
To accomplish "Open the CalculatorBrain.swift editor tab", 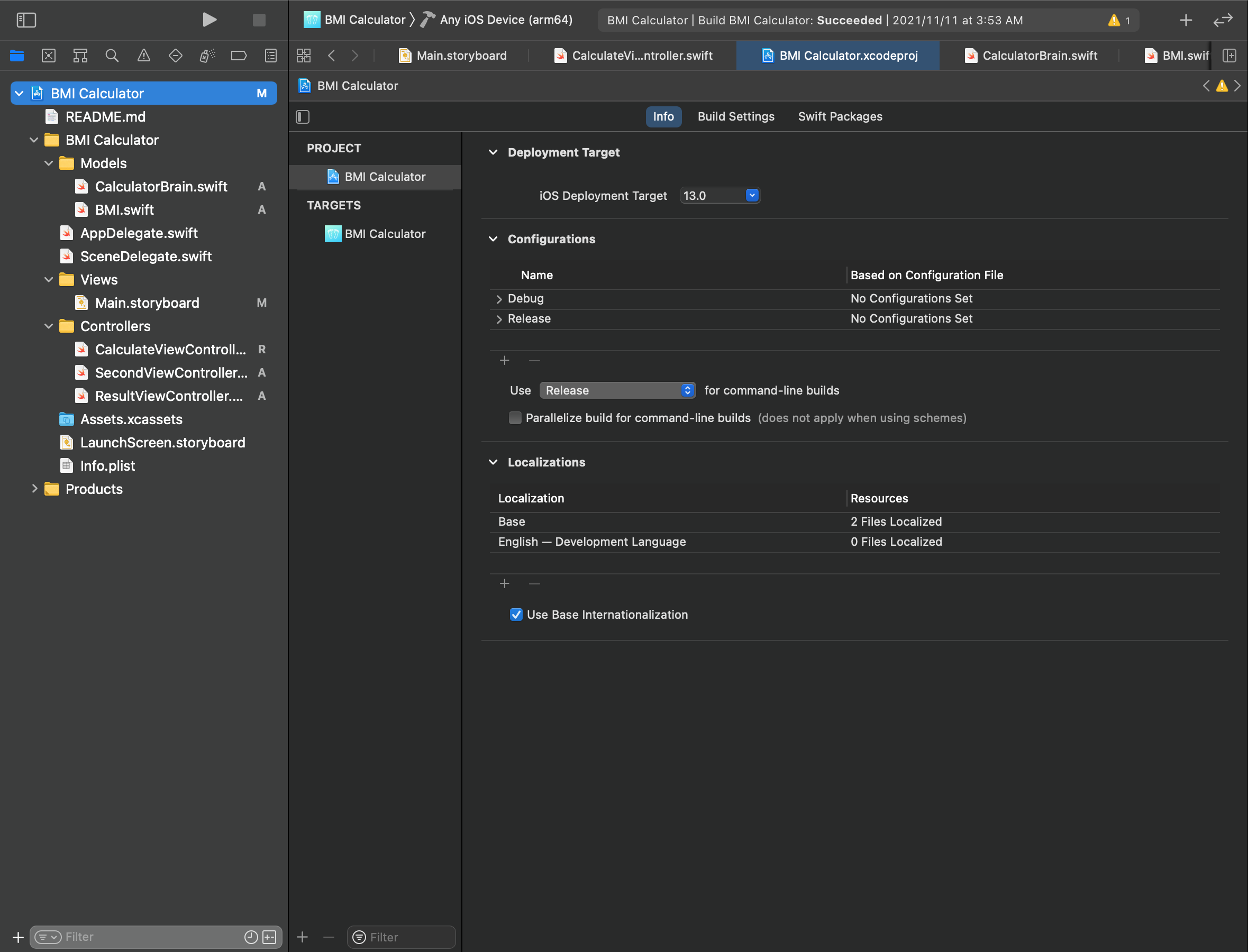I will point(1039,56).
